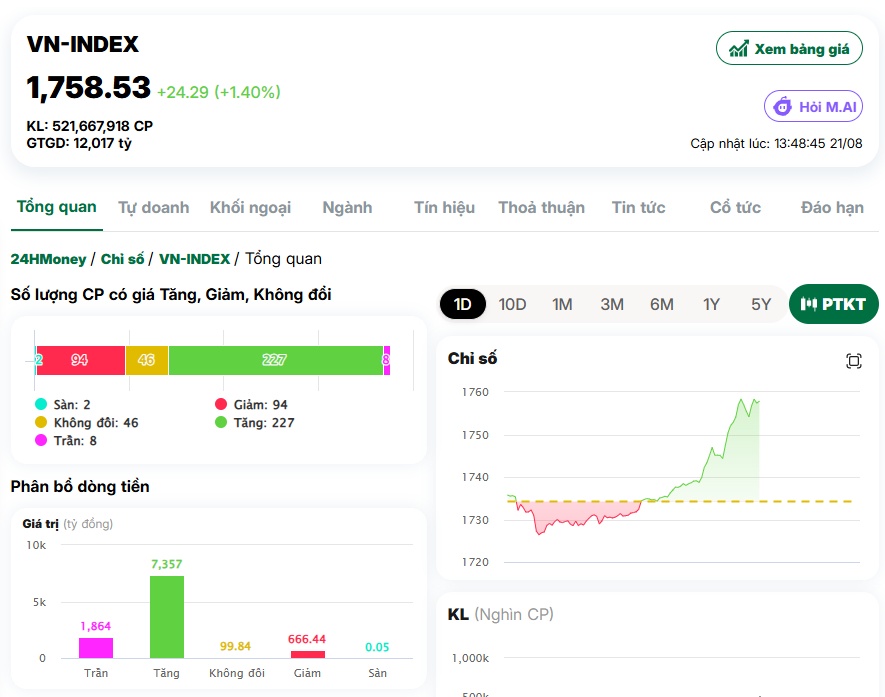Click the KL: 521,667,918 CP volume text
The width and height of the screenshot is (885, 697).
[90, 126]
